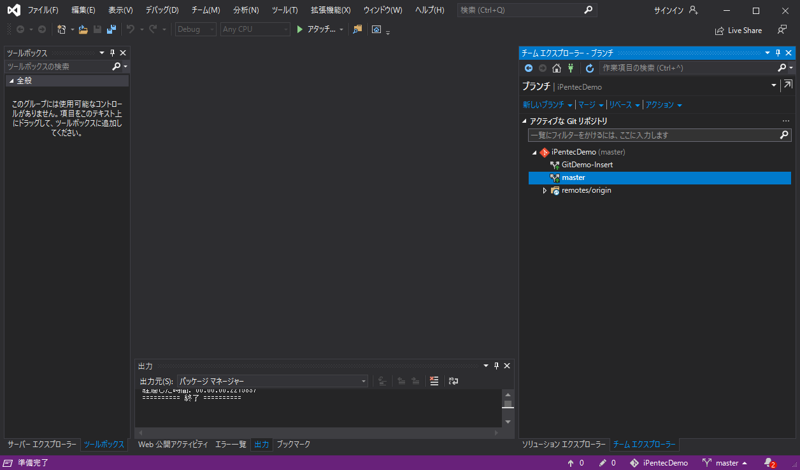This screenshot has width=800, height=470.
Task: Collapse the iPentecDemo repository node
Action: (x=534, y=152)
